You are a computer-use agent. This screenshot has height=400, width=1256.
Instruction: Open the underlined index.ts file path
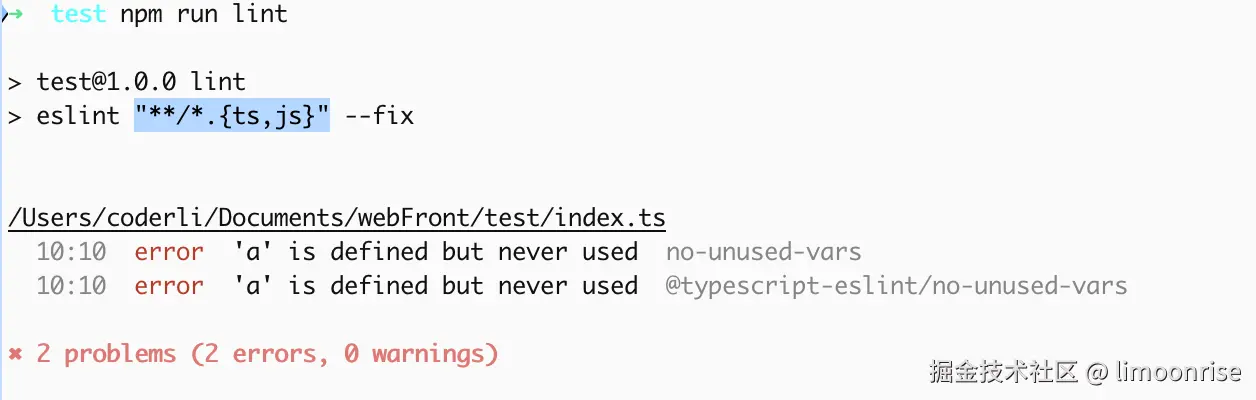337,217
